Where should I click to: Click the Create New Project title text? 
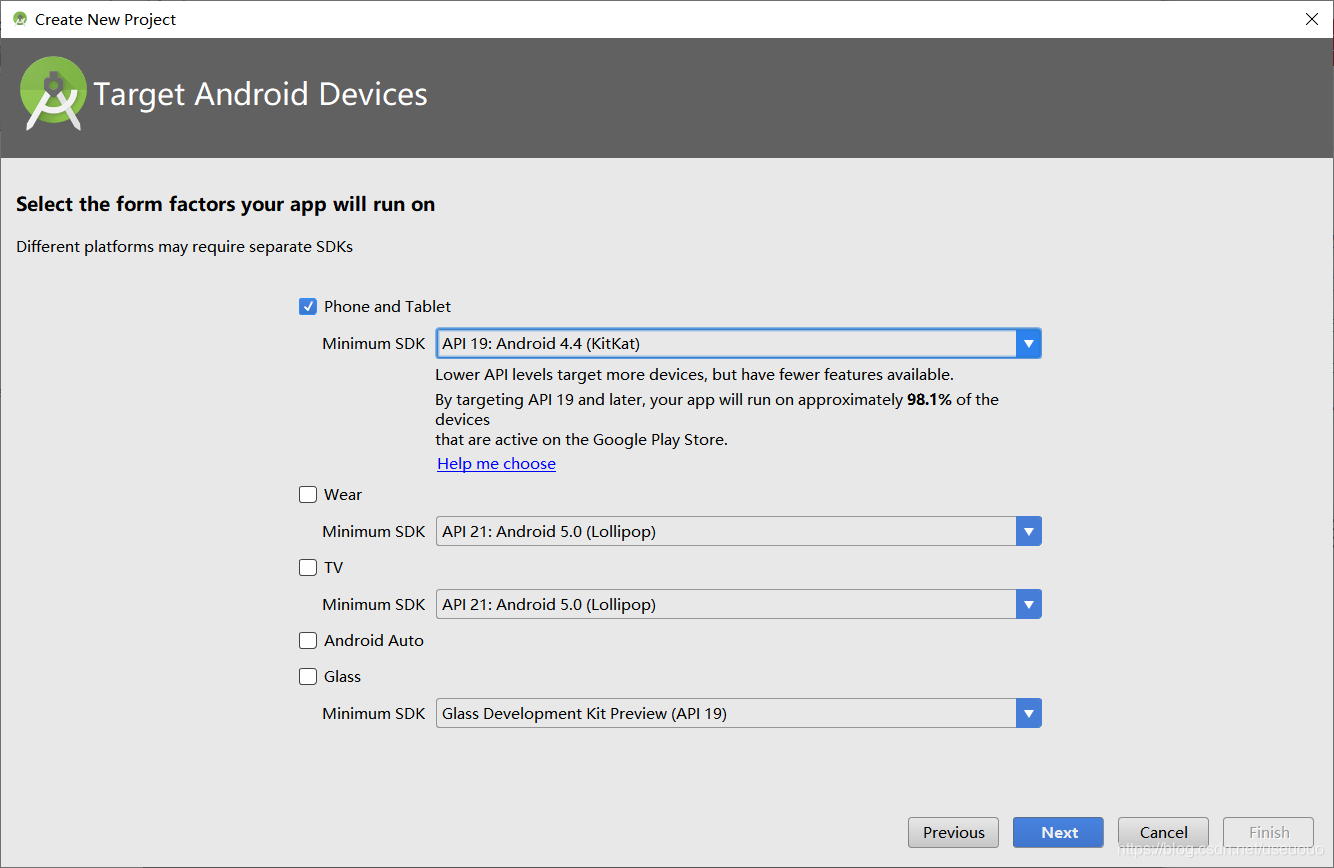coord(106,19)
